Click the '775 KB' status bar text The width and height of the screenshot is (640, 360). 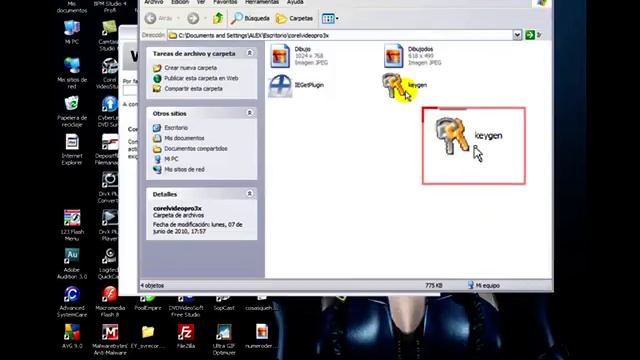point(433,286)
